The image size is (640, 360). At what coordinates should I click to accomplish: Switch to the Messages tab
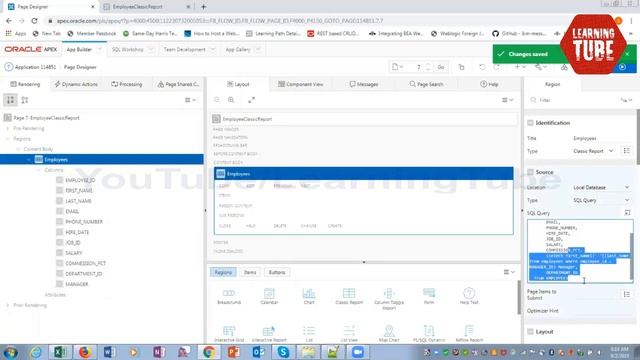coord(364,84)
